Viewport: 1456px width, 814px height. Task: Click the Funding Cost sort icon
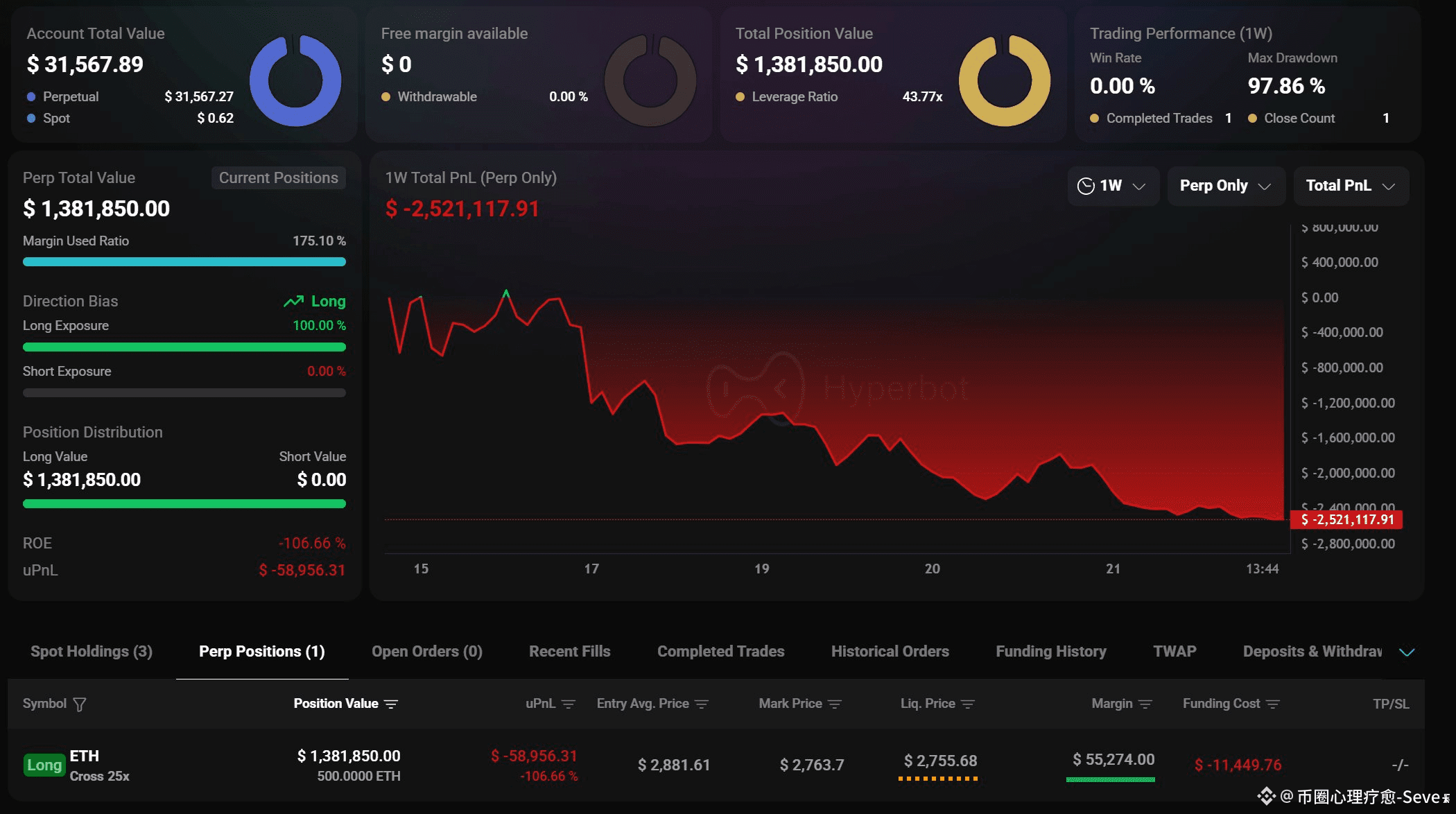point(1273,704)
